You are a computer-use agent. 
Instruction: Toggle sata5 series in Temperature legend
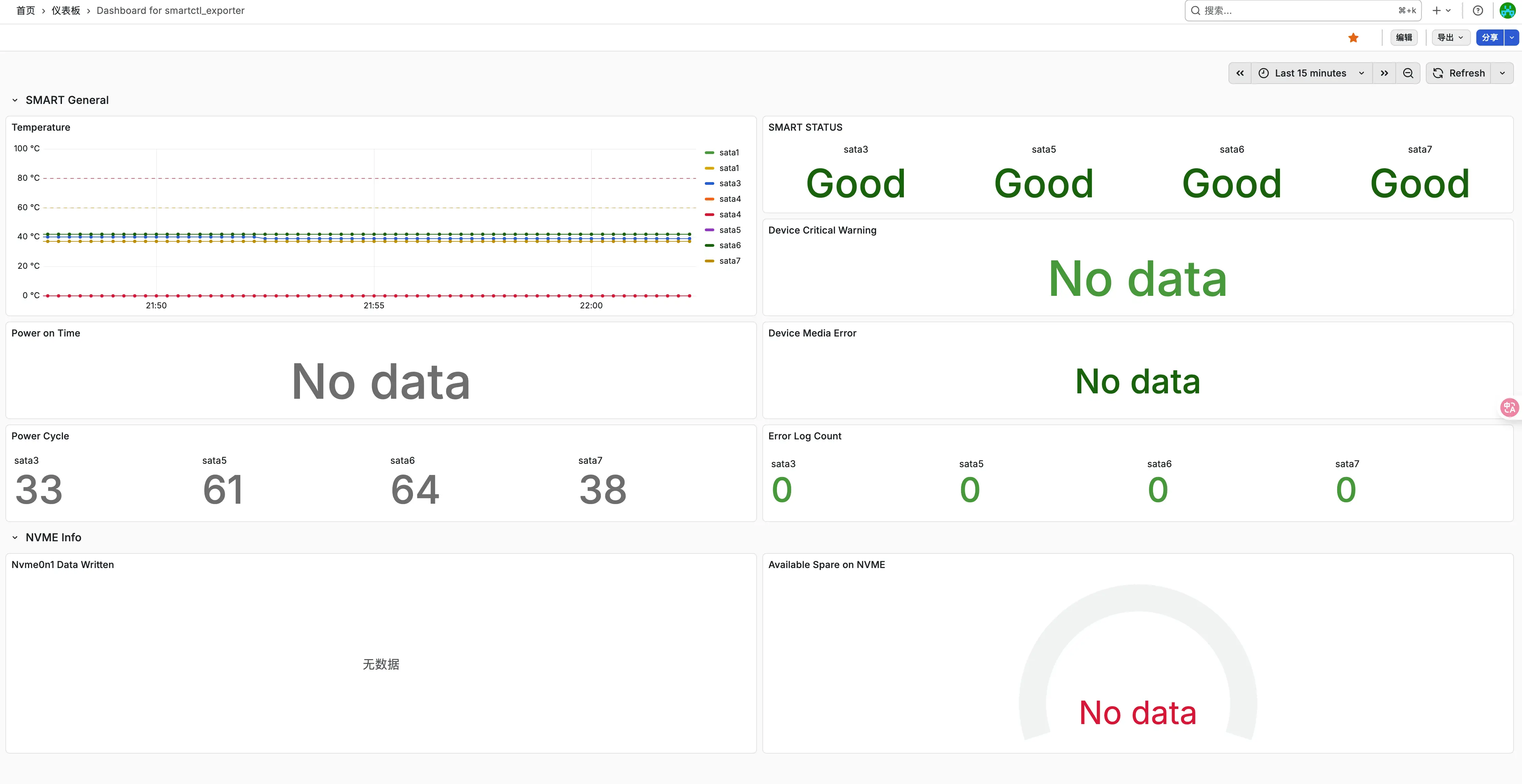[729, 230]
